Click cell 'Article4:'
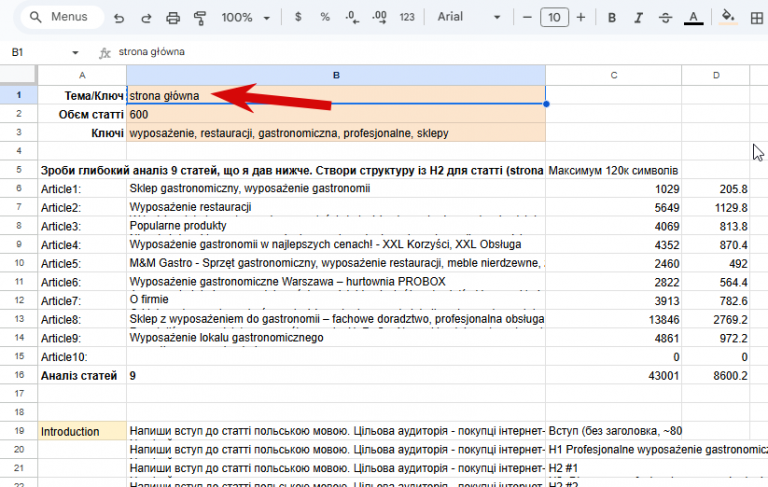Screen dimensions: 768x487 [82, 245]
